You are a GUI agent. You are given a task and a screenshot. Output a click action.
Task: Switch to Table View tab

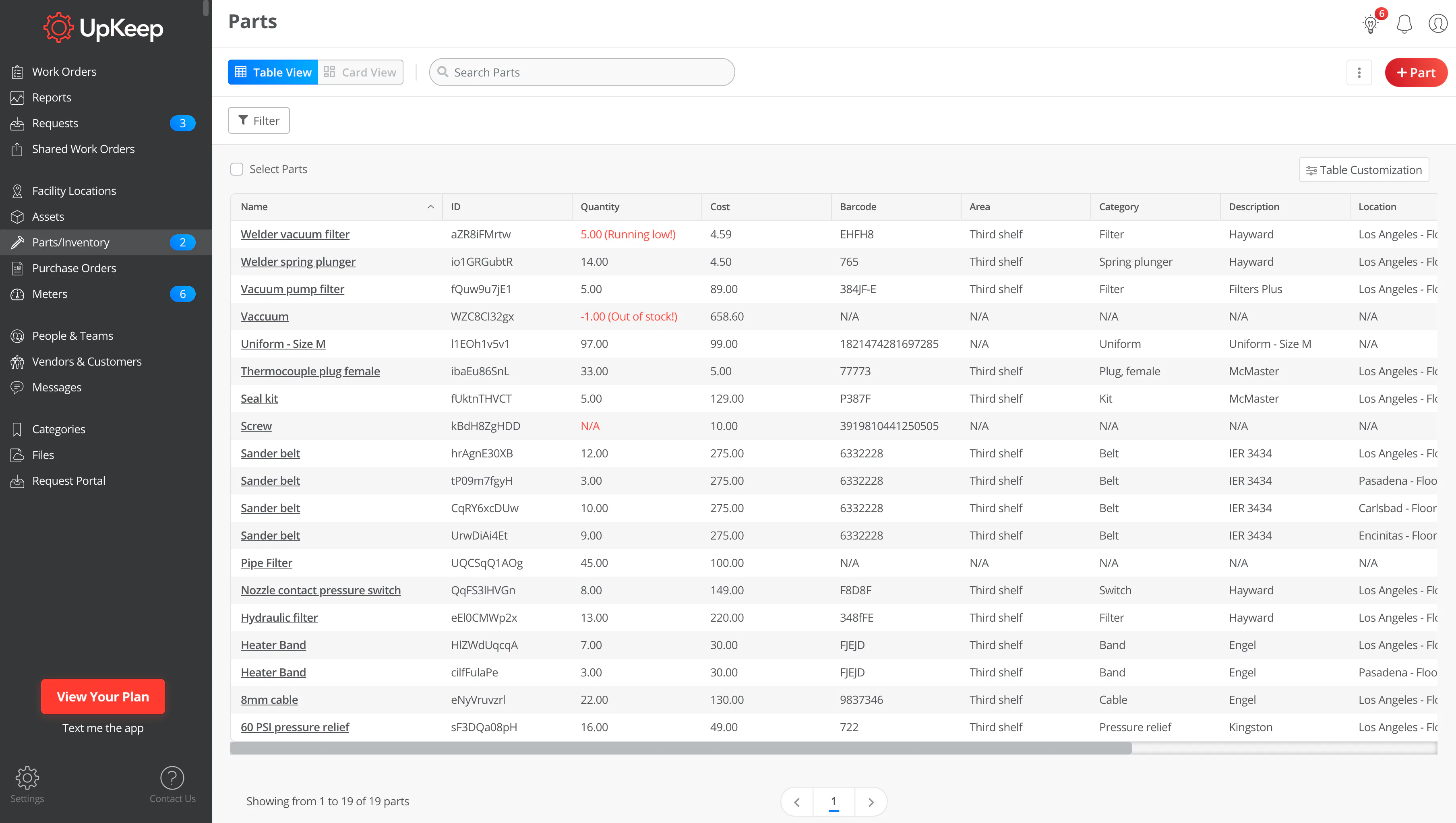273,72
